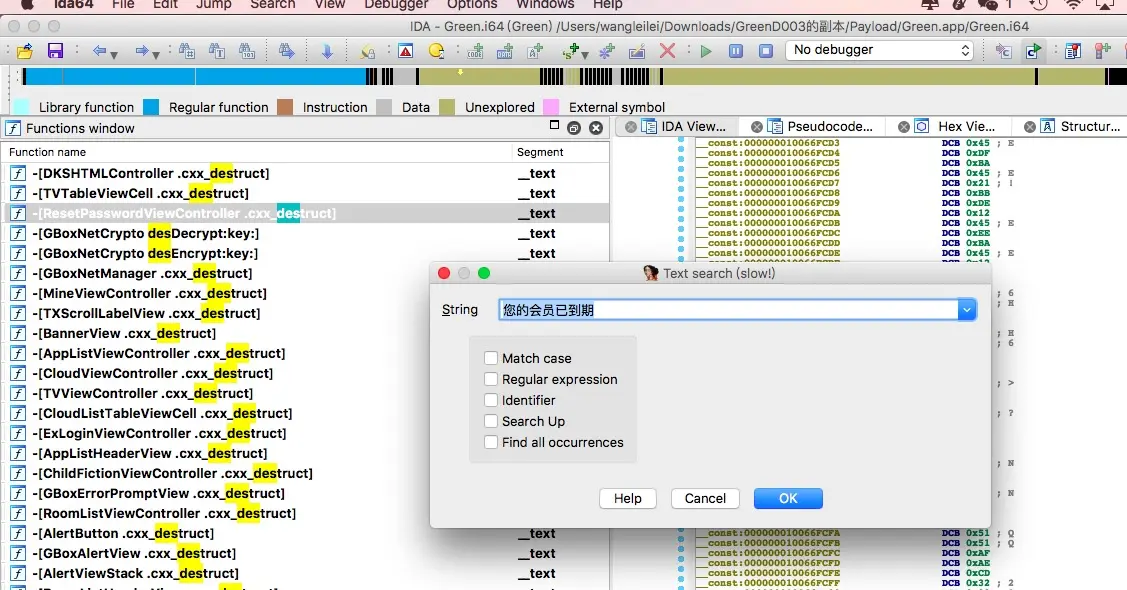Click the yellow circle toolbar icon
Viewport: 1127px width, 590px height.
click(436, 51)
